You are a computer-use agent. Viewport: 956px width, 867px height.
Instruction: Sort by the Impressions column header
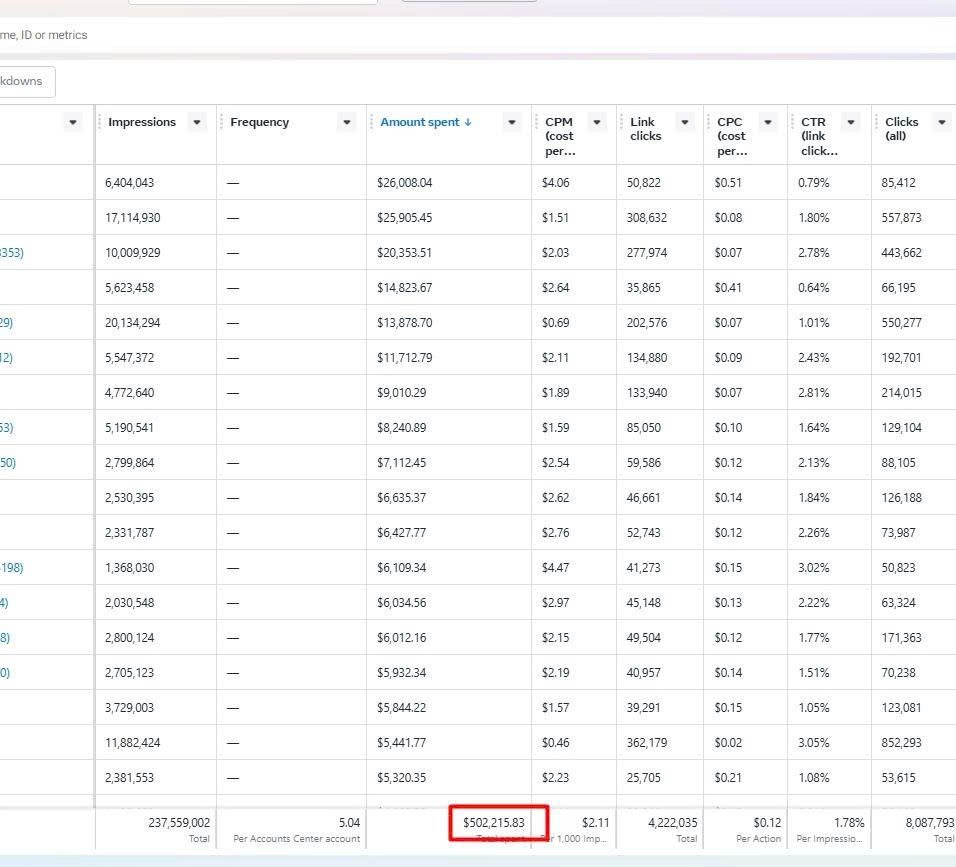(x=142, y=122)
